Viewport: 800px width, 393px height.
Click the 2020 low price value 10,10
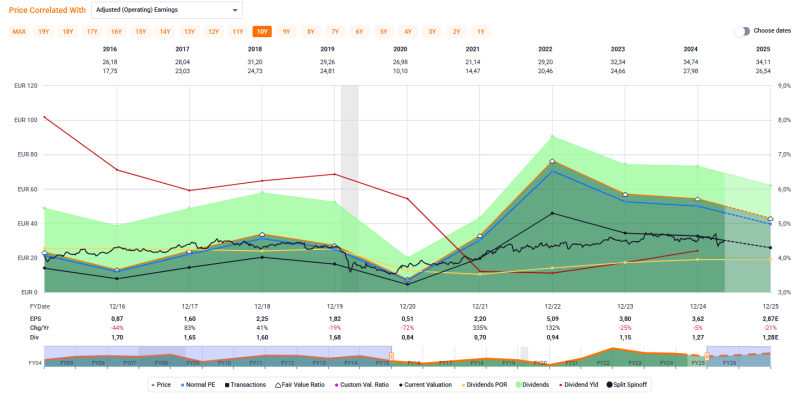pyautogui.click(x=400, y=70)
